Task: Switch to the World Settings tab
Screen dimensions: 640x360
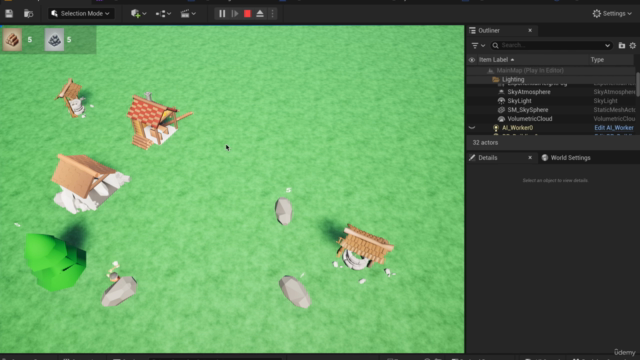Action: pyautogui.click(x=566, y=158)
